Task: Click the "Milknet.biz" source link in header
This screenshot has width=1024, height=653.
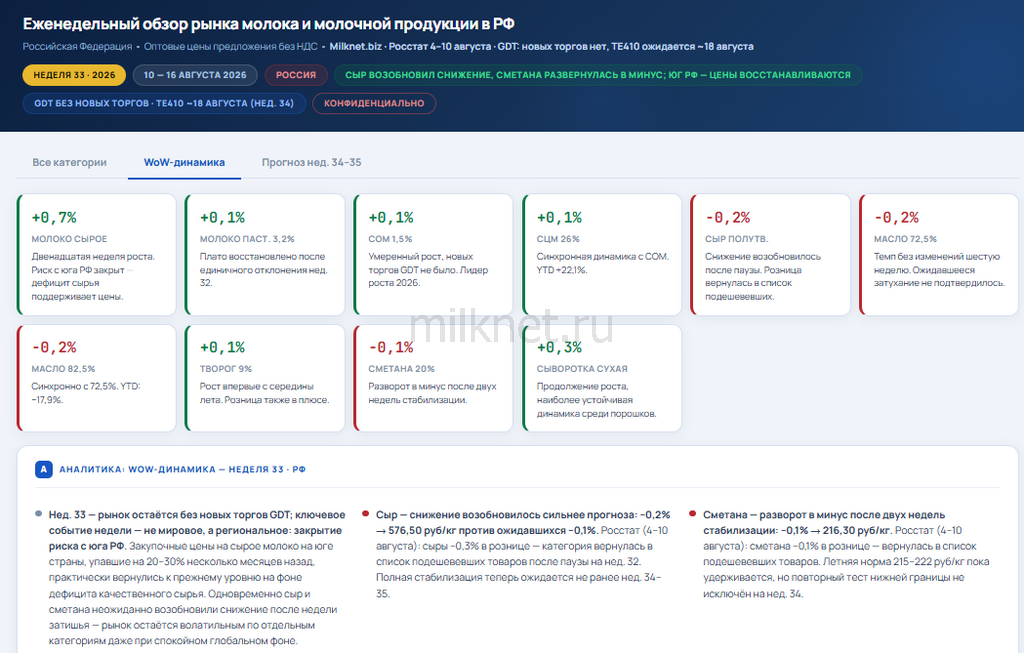Action: pyautogui.click(x=355, y=46)
